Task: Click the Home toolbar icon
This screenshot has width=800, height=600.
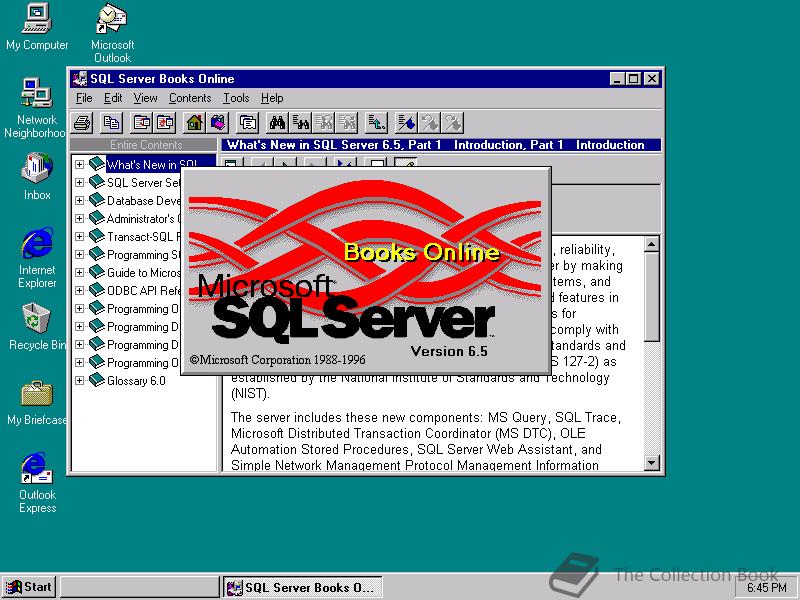Action: (194, 123)
